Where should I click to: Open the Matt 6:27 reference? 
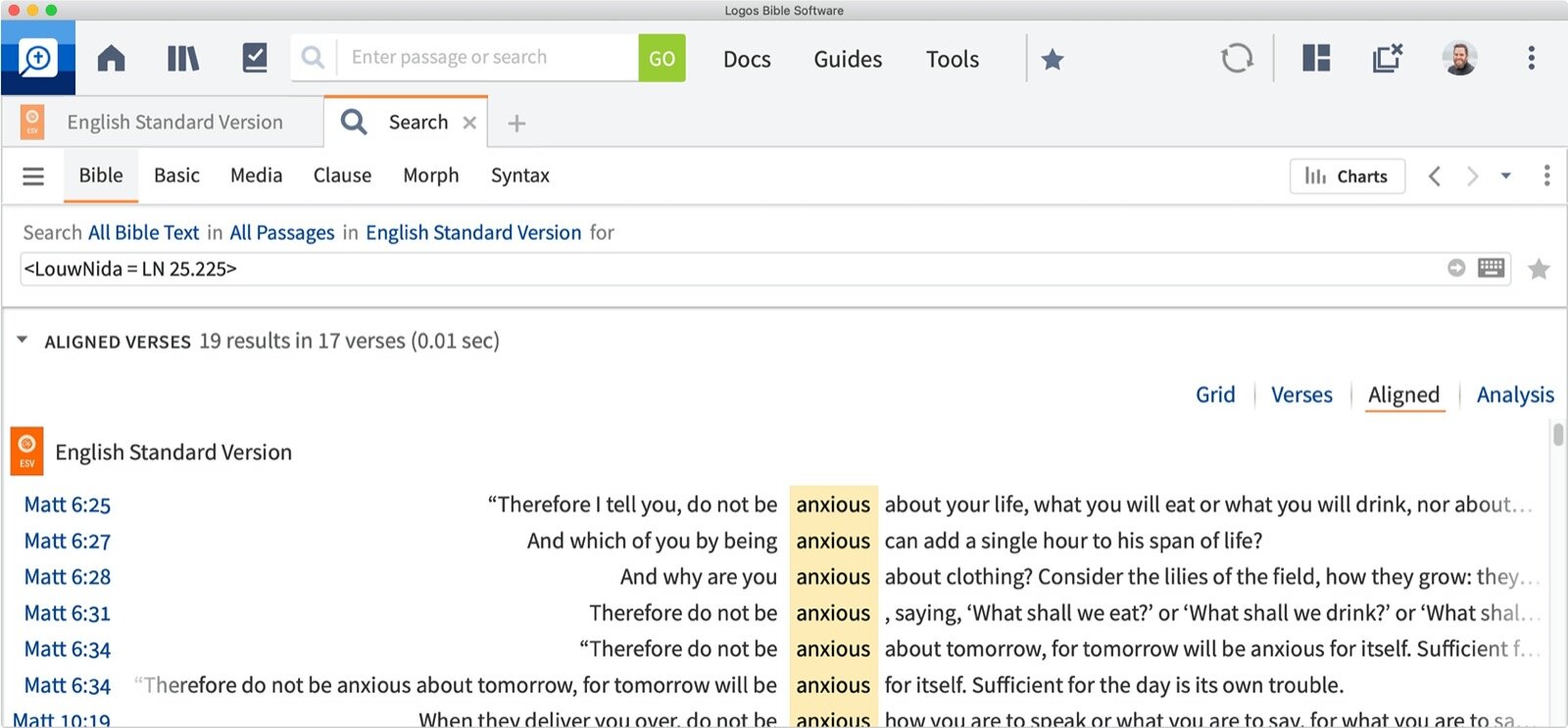pos(68,541)
